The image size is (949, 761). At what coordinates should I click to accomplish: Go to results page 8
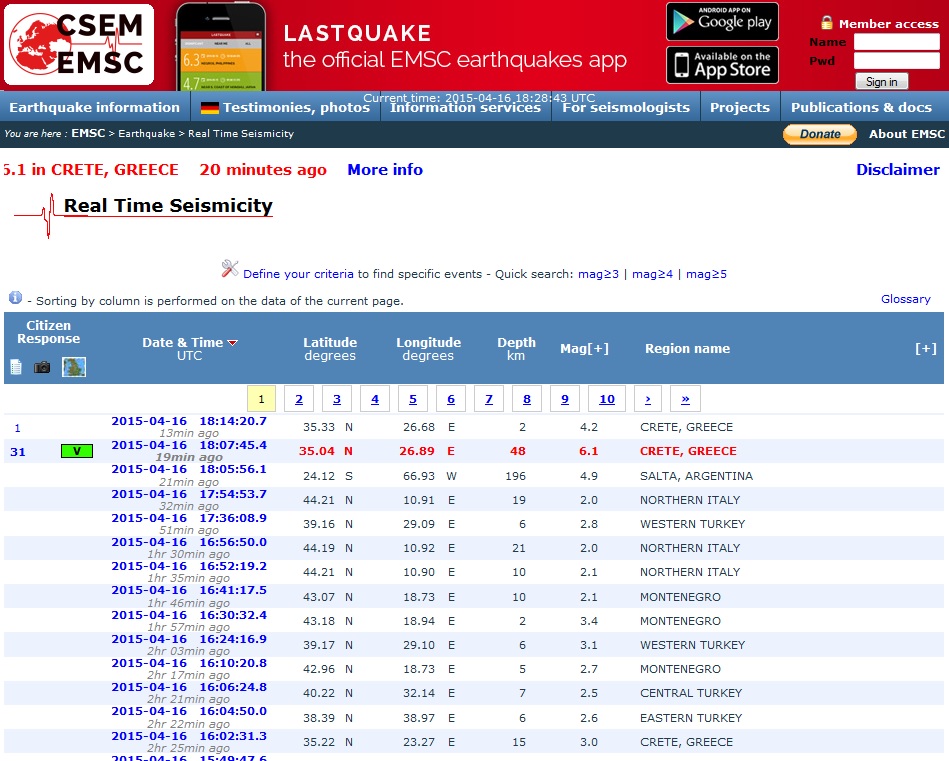click(x=527, y=399)
